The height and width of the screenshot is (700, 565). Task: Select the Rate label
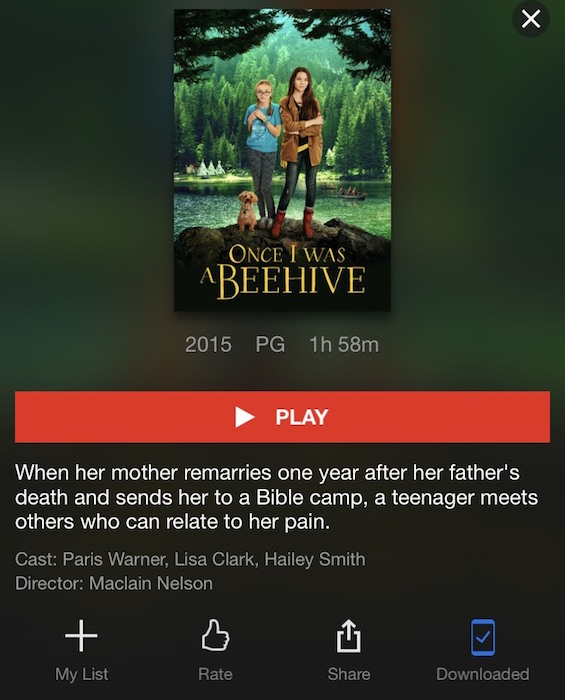(x=215, y=674)
